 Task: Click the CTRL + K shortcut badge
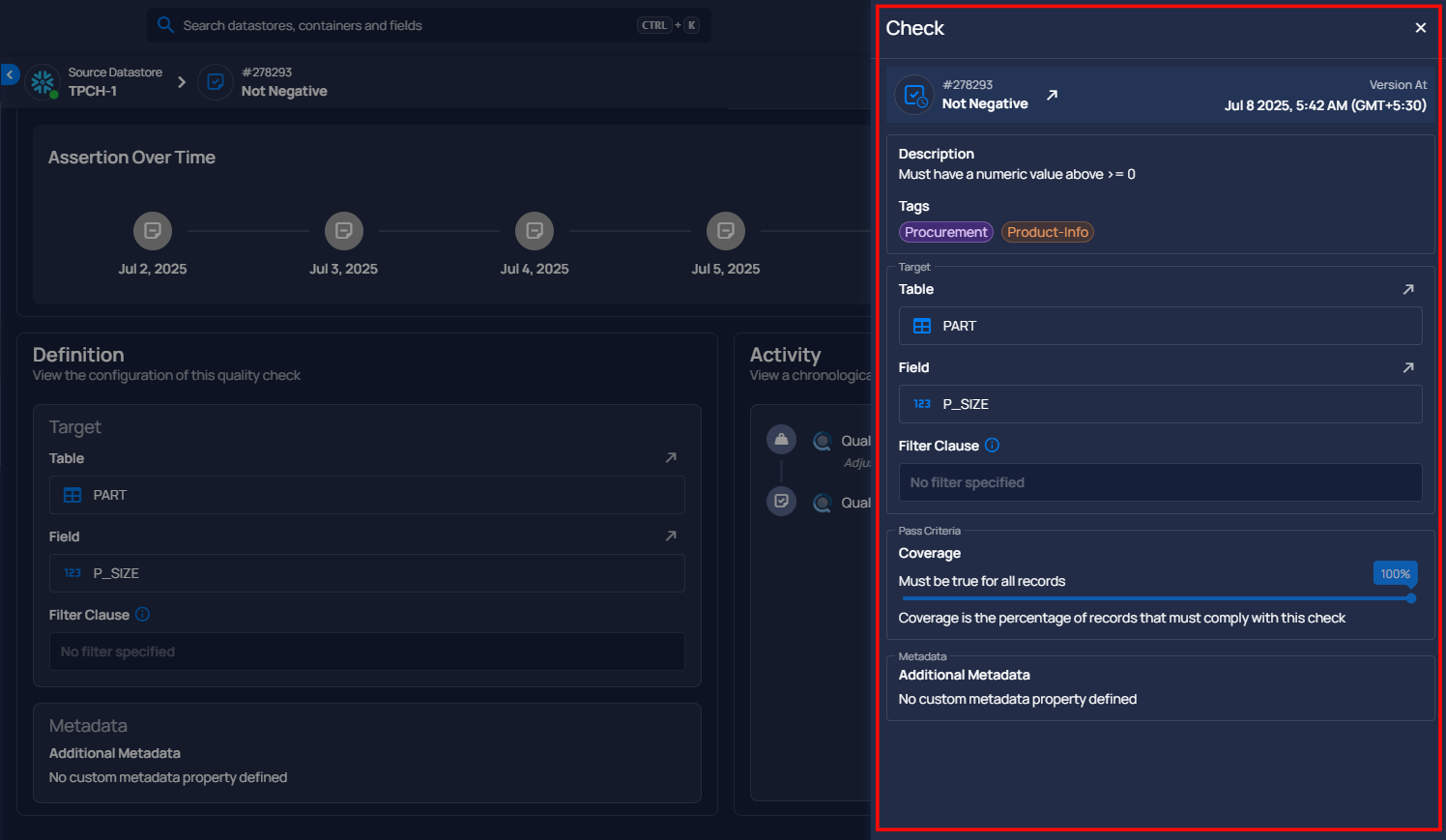click(668, 25)
